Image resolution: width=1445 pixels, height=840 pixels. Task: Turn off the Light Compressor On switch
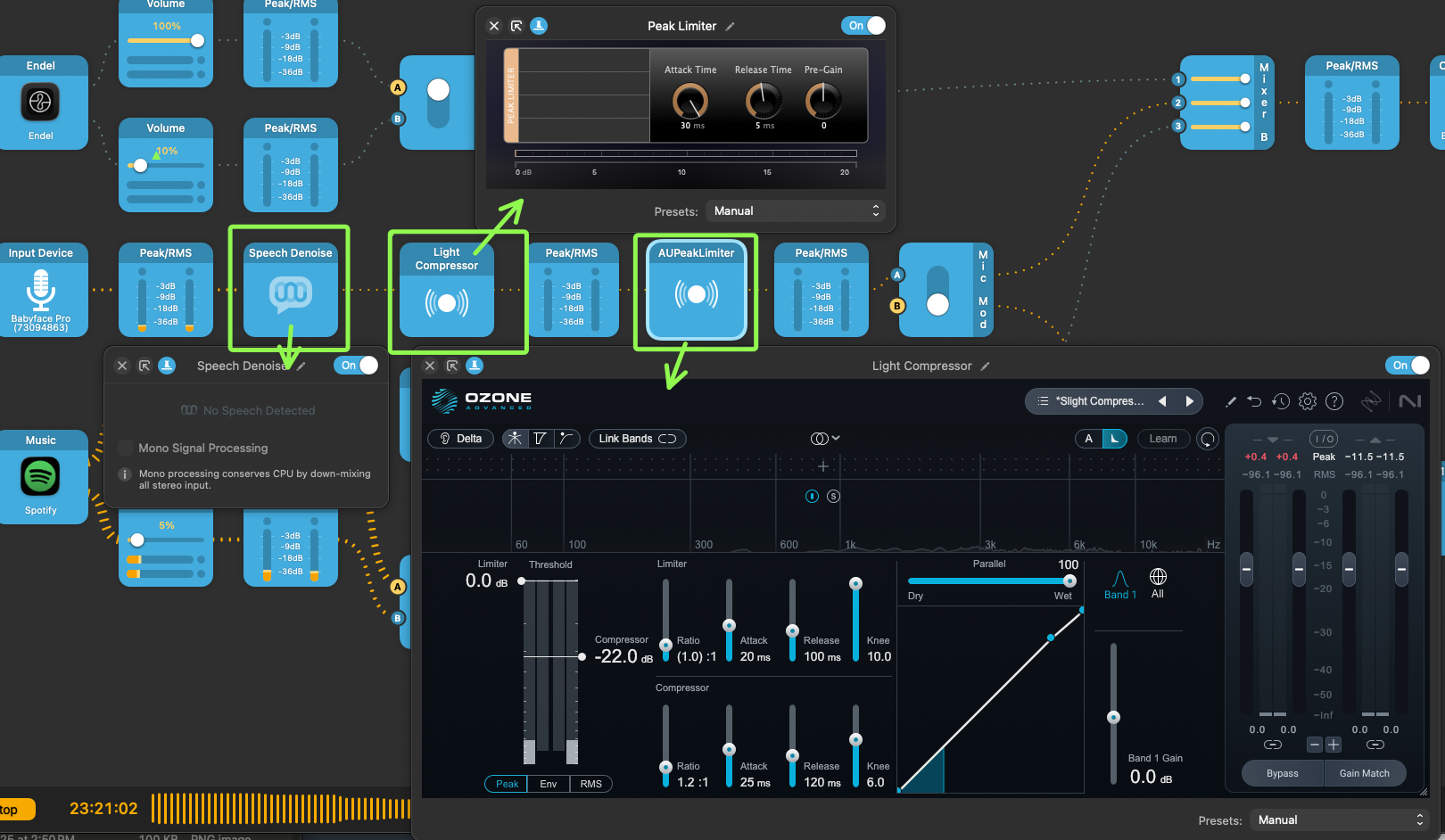point(1408,366)
